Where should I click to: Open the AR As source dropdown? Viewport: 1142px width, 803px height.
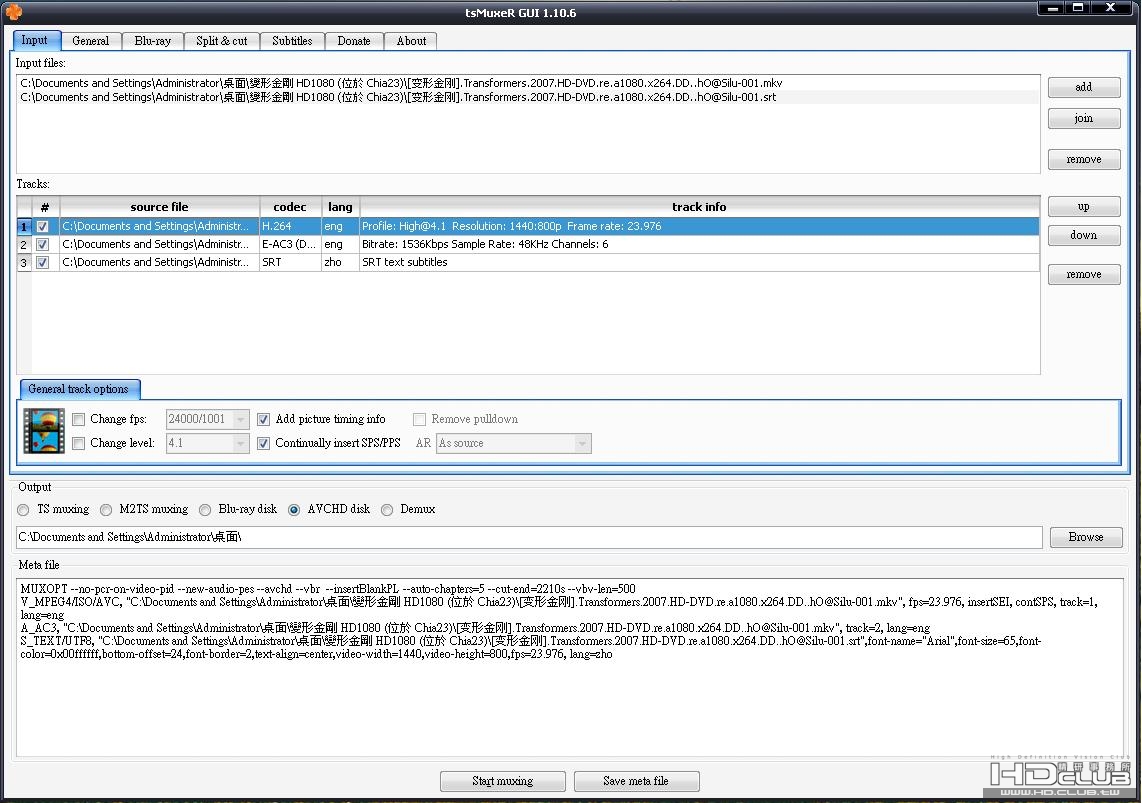(x=513, y=443)
